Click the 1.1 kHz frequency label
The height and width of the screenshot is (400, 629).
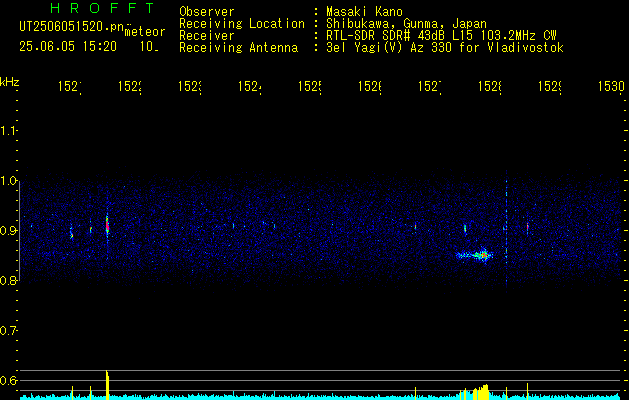[8, 131]
